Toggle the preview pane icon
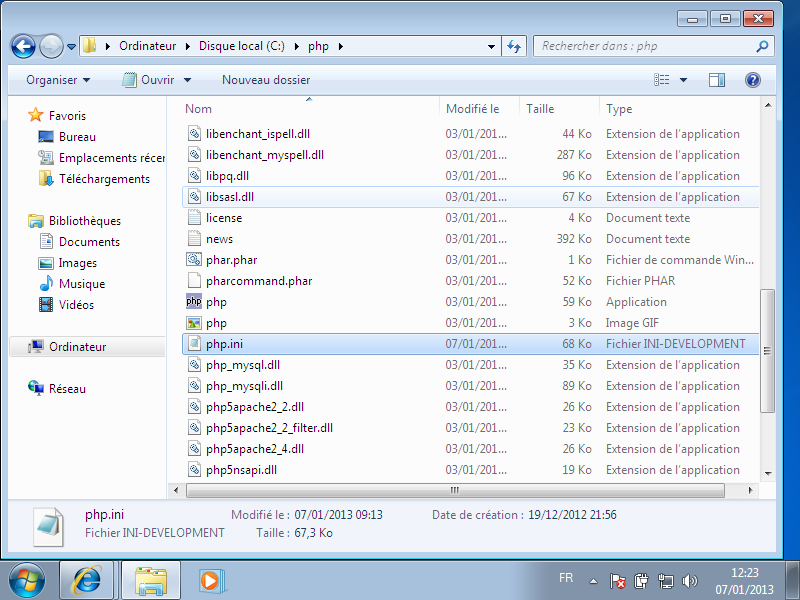 (x=717, y=80)
